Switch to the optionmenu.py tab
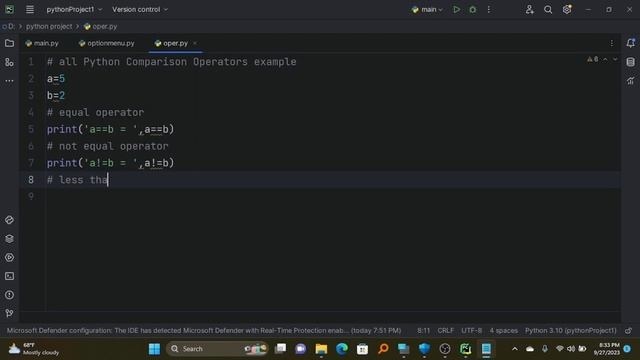This screenshot has width=640, height=360. click(x=107, y=43)
